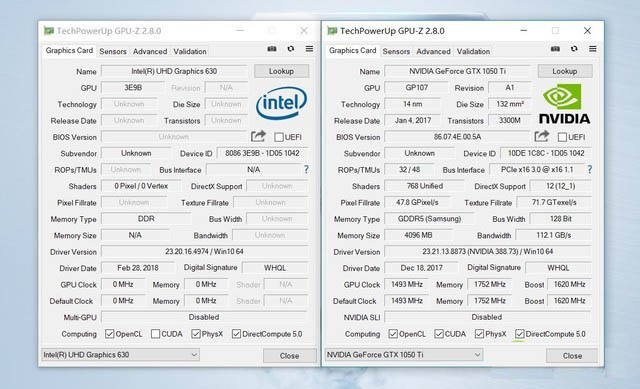Screen dimensions: 640x389
Task: Close the NVIDIA GPU-Z window with X
Action: pyautogui.click(x=587, y=31)
